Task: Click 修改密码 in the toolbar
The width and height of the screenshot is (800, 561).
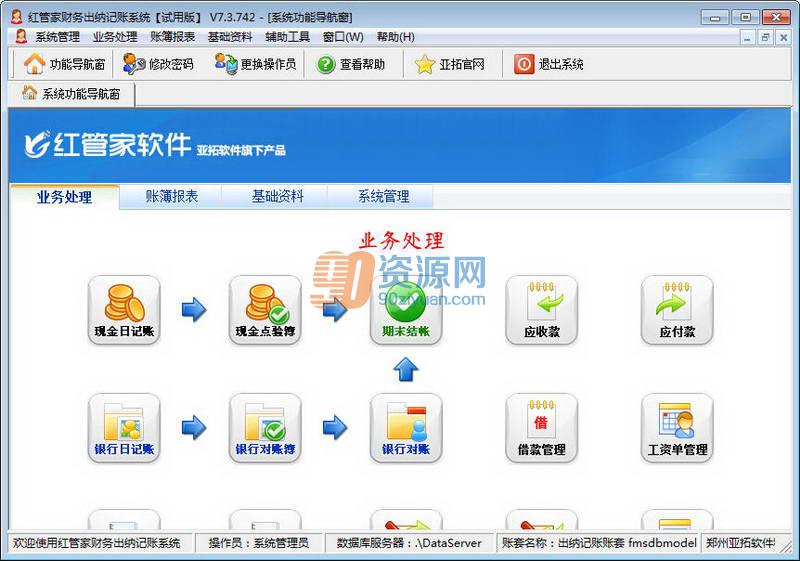Action: point(158,64)
